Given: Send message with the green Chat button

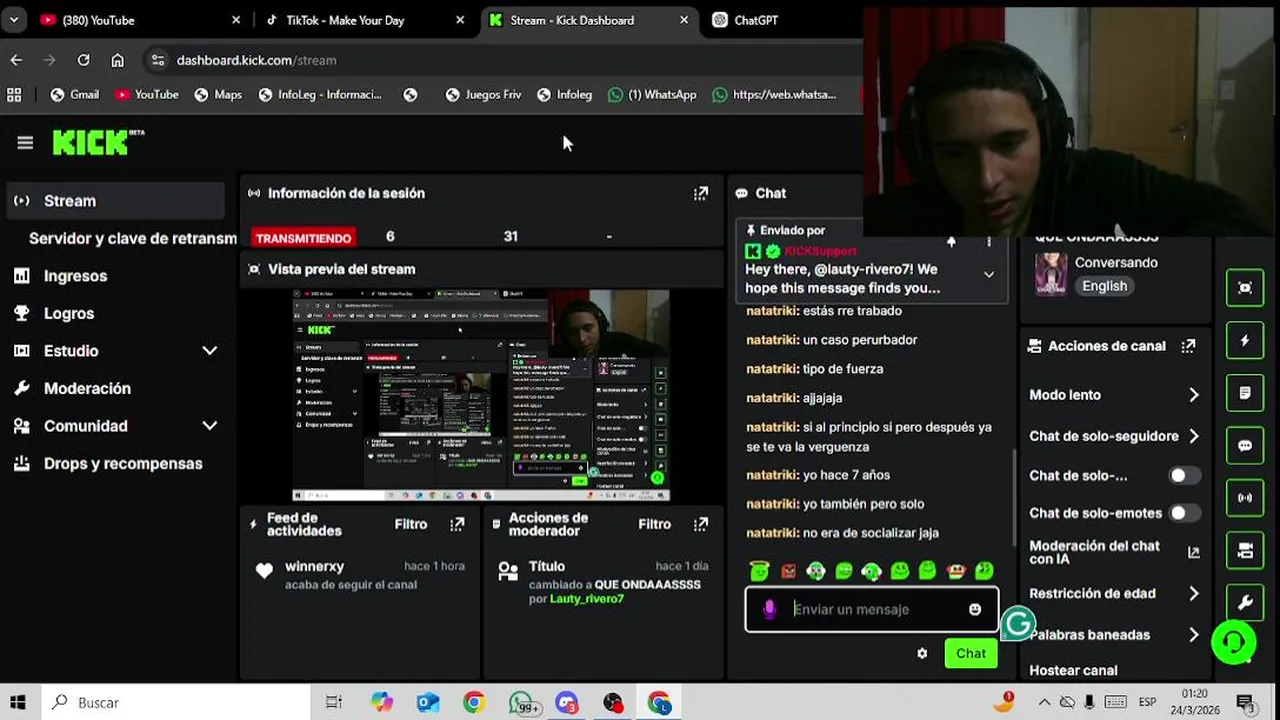Looking at the screenshot, I should tap(971, 653).
